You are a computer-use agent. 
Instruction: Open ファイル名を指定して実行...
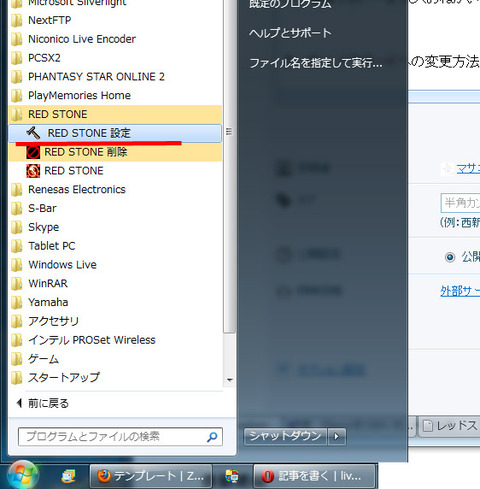(316, 63)
